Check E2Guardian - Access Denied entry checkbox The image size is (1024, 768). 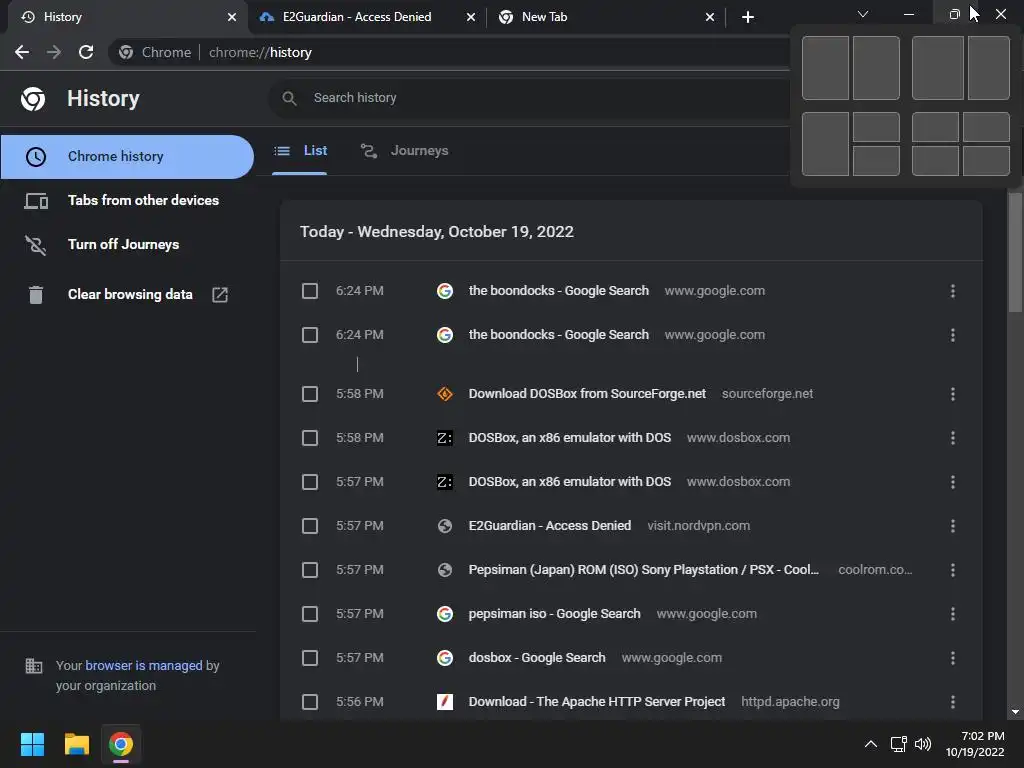click(310, 526)
